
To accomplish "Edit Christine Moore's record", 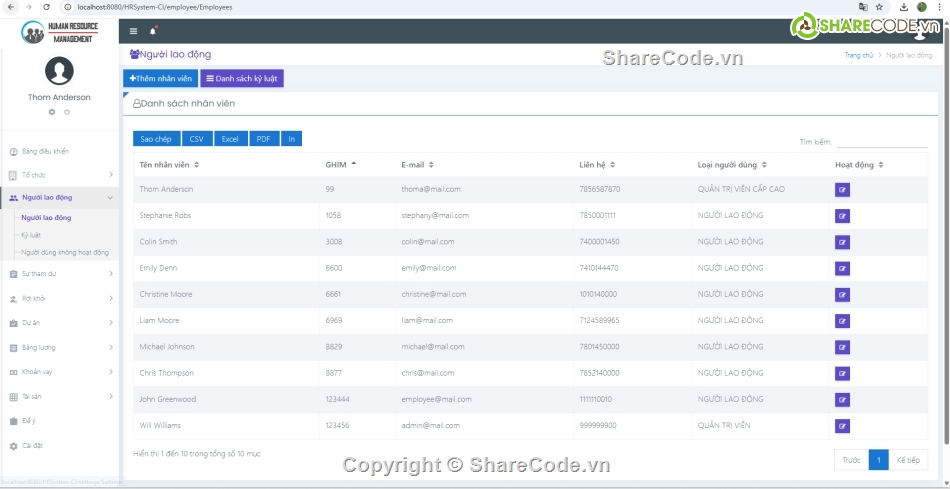I will coord(842,294).
